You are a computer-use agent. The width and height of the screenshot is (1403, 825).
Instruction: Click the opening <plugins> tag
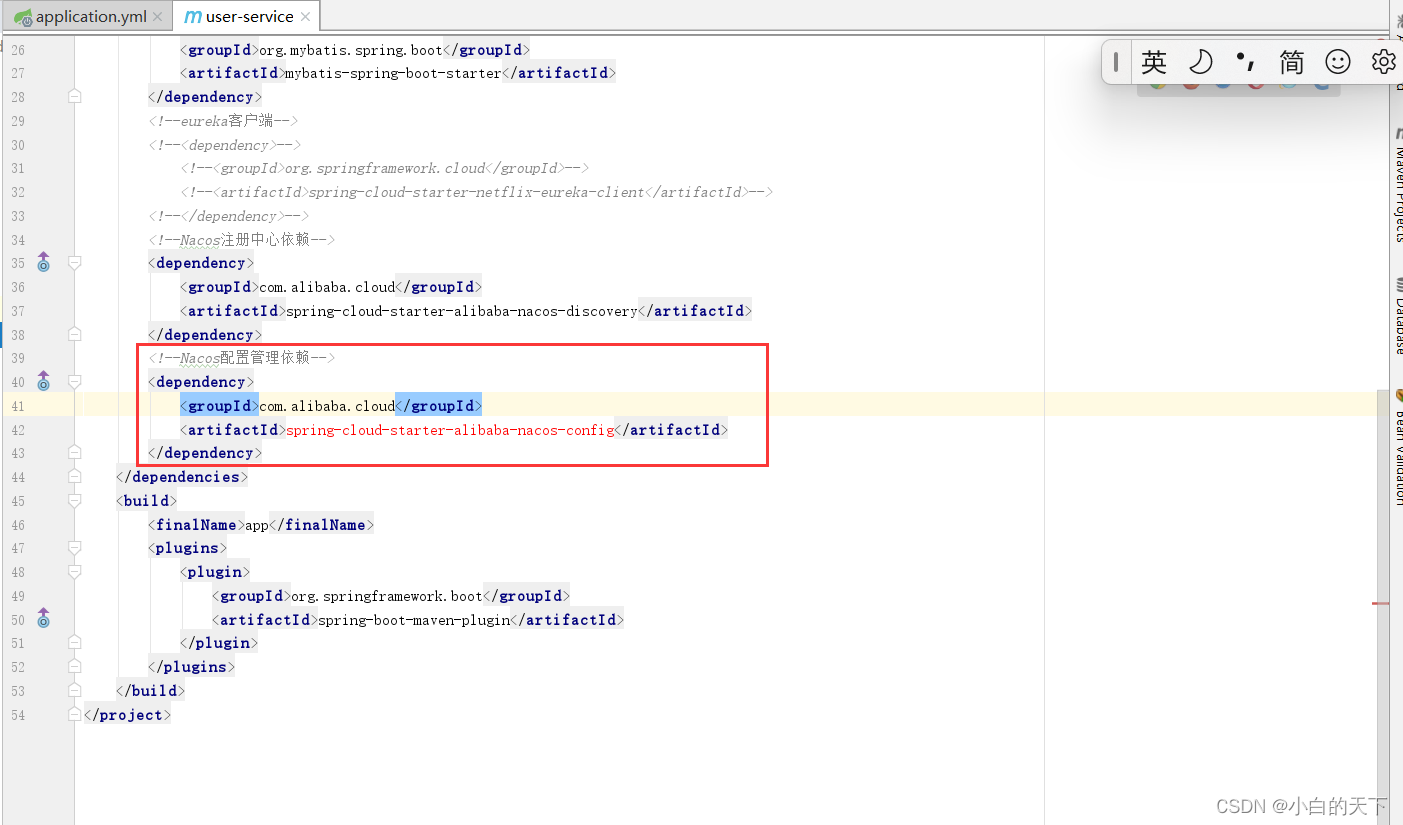point(188,548)
